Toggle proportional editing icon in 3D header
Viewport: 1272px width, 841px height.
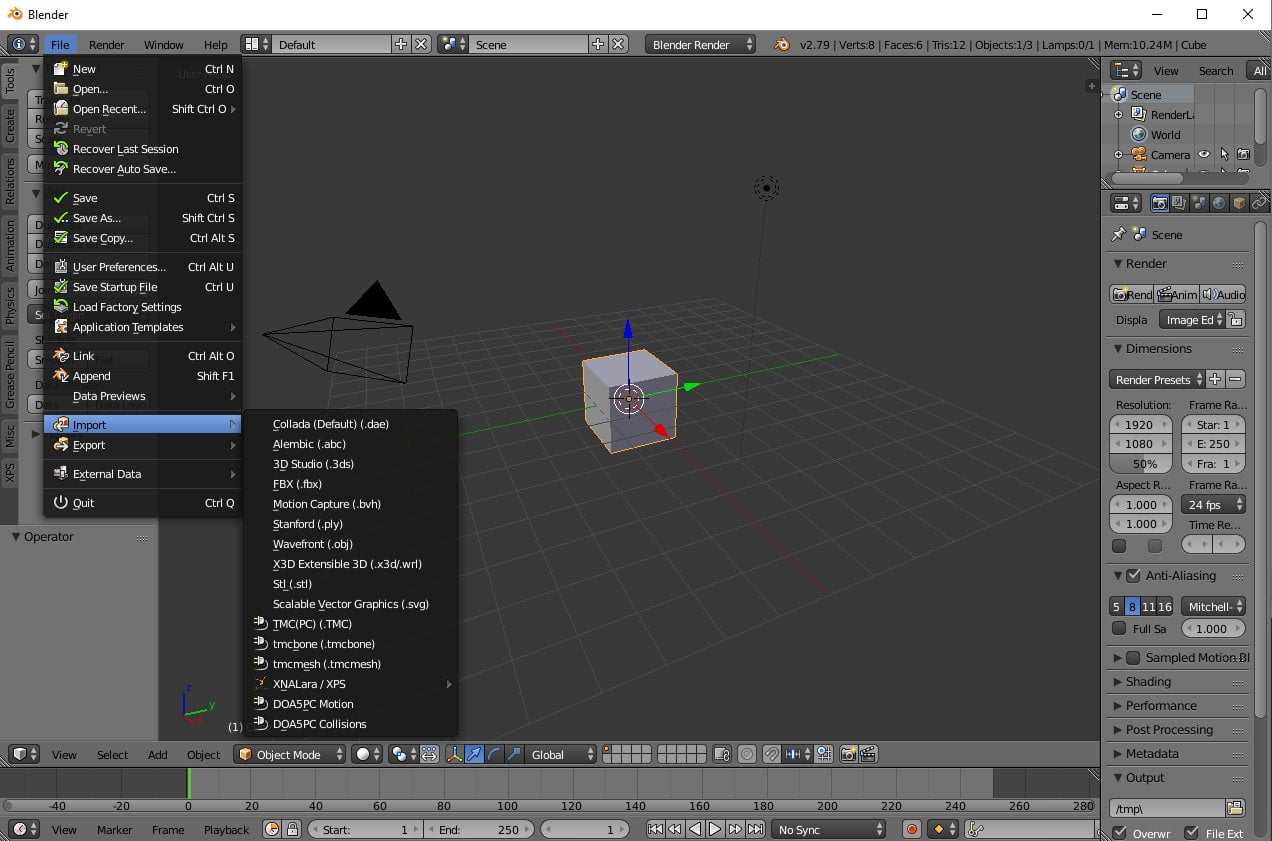pyautogui.click(x=747, y=755)
